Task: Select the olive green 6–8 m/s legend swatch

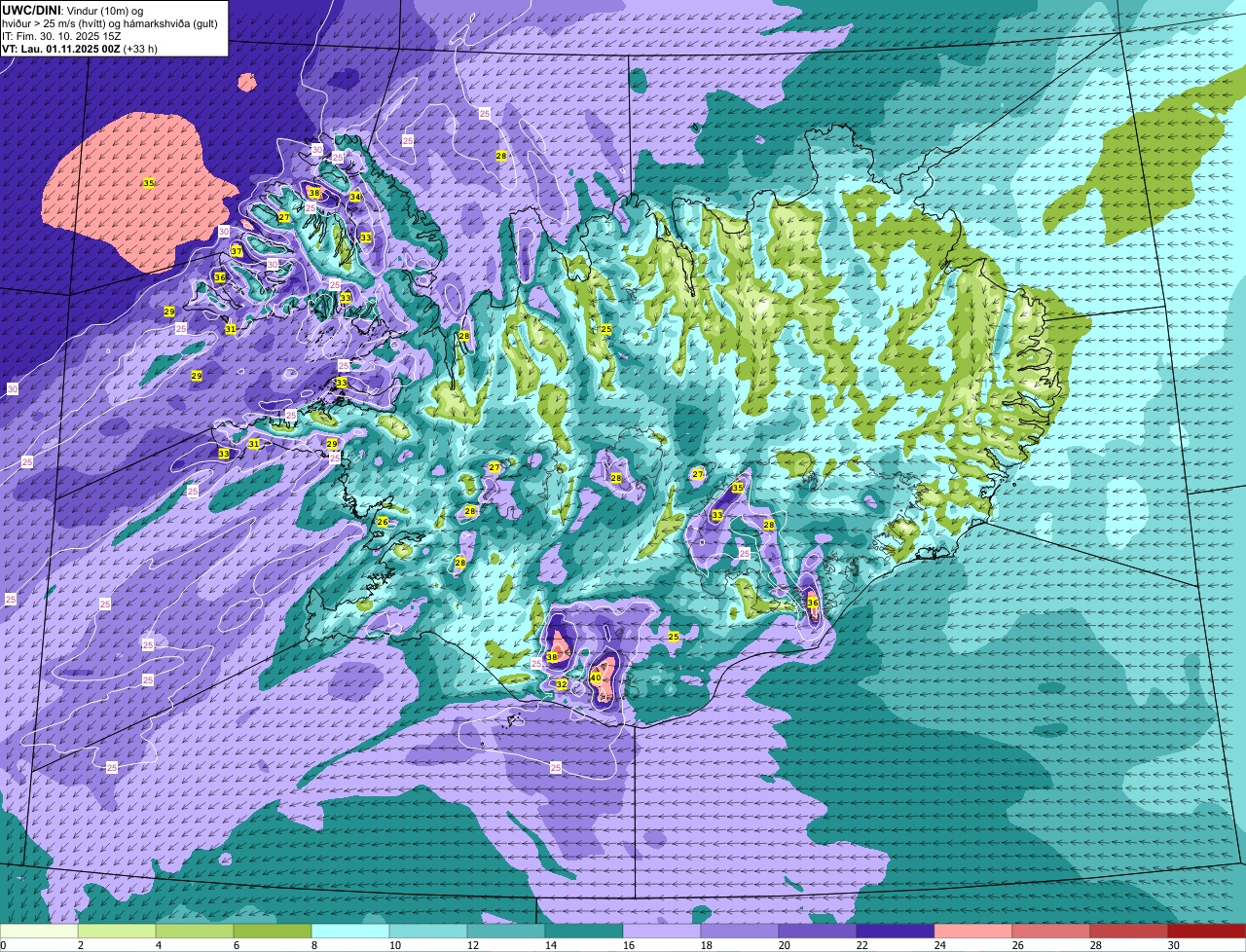Action: 273,932
